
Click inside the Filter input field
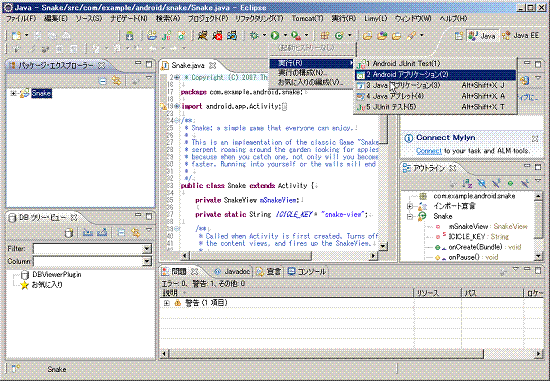click(x=88, y=249)
